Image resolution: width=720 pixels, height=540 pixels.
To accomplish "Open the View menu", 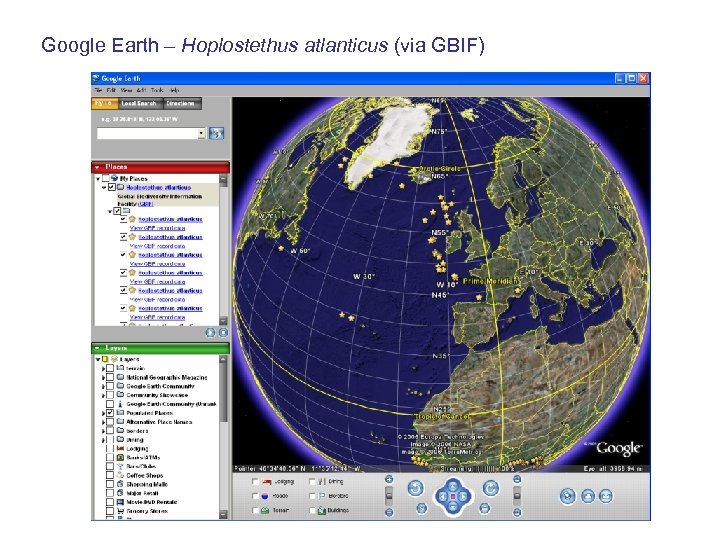I will coord(126,90).
